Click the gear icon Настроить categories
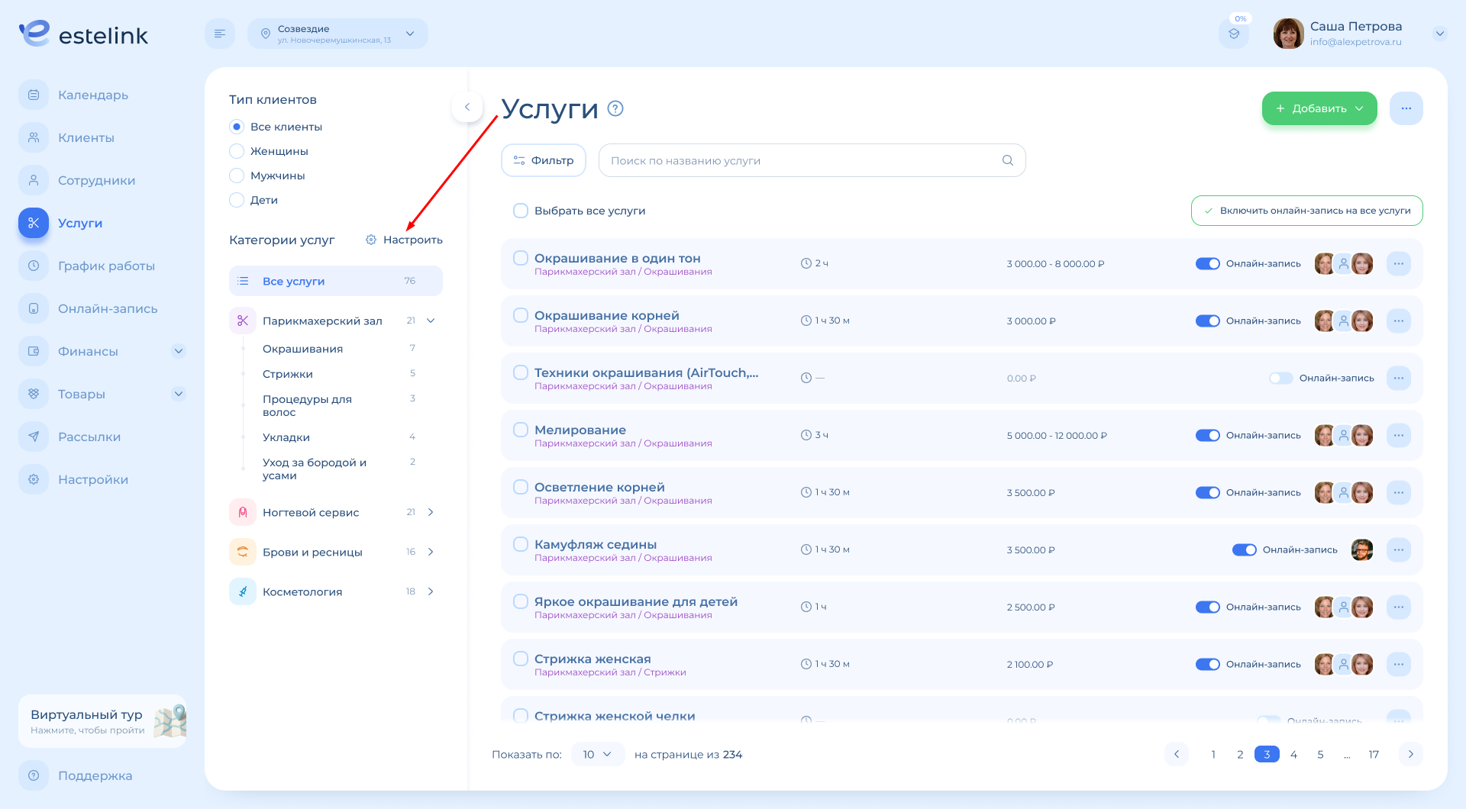 pyautogui.click(x=371, y=240)
